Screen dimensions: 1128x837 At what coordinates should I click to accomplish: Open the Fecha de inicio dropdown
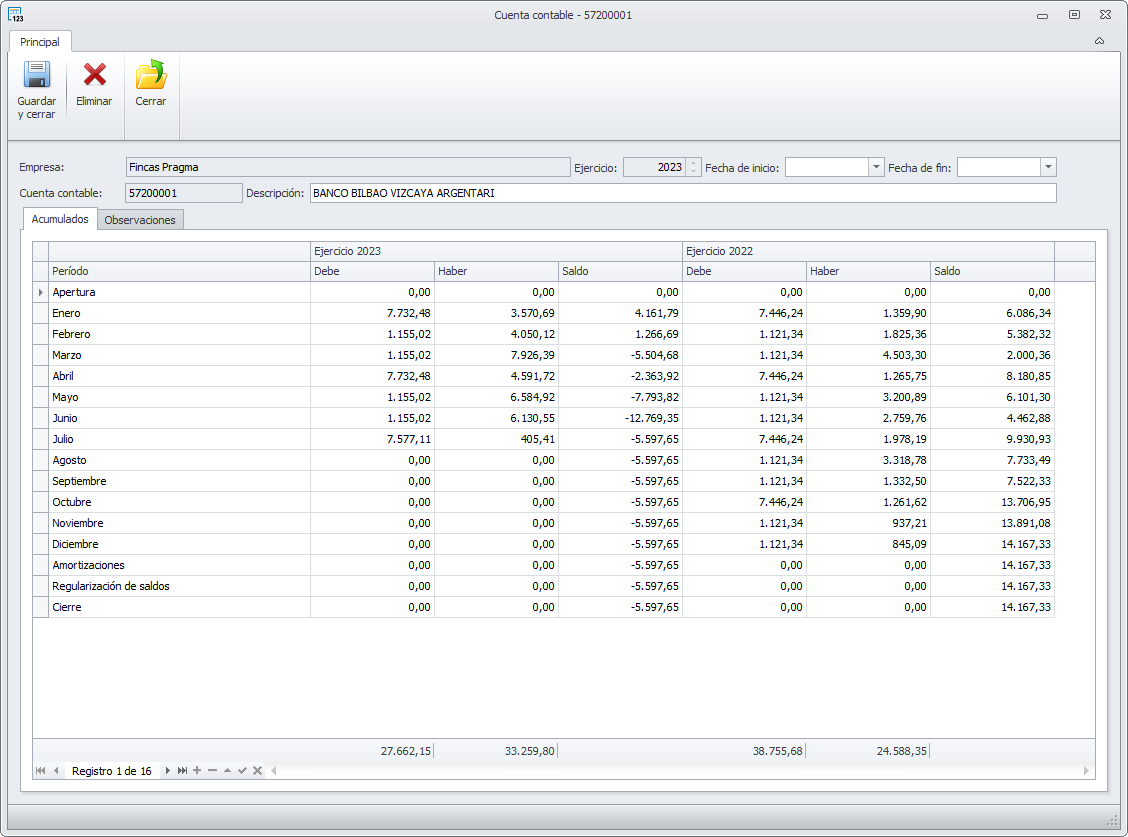click(877, 167)
